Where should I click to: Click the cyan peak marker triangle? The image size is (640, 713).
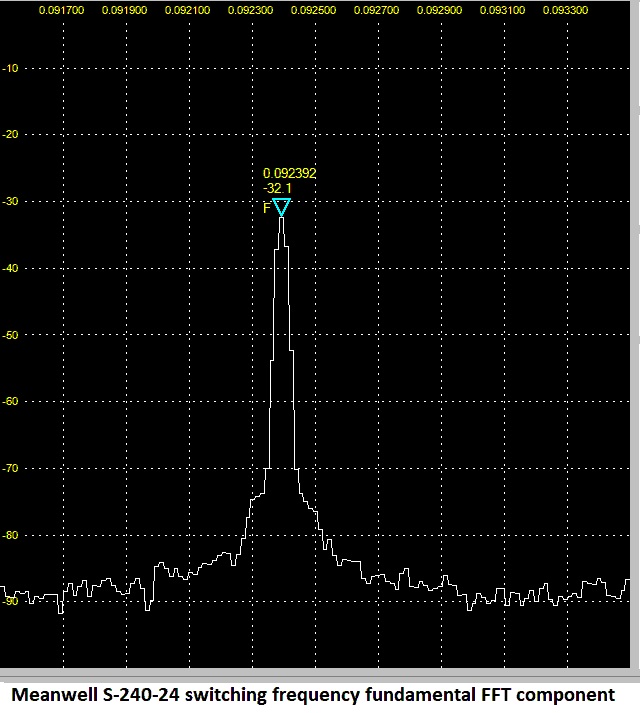point(282,207)
